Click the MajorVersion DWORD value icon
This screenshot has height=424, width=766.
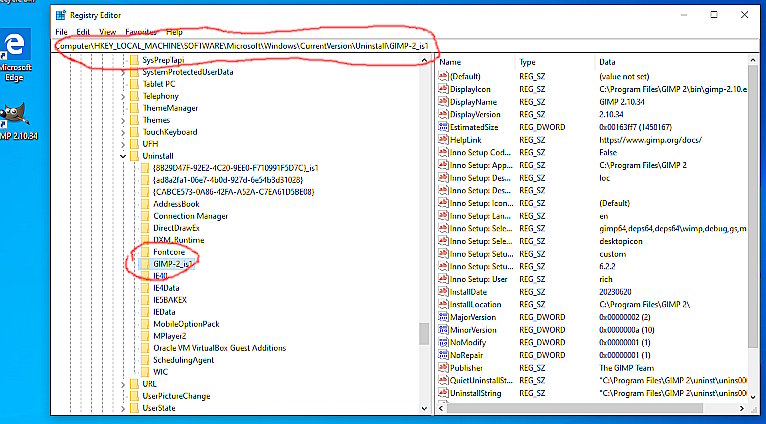[443, 317]
